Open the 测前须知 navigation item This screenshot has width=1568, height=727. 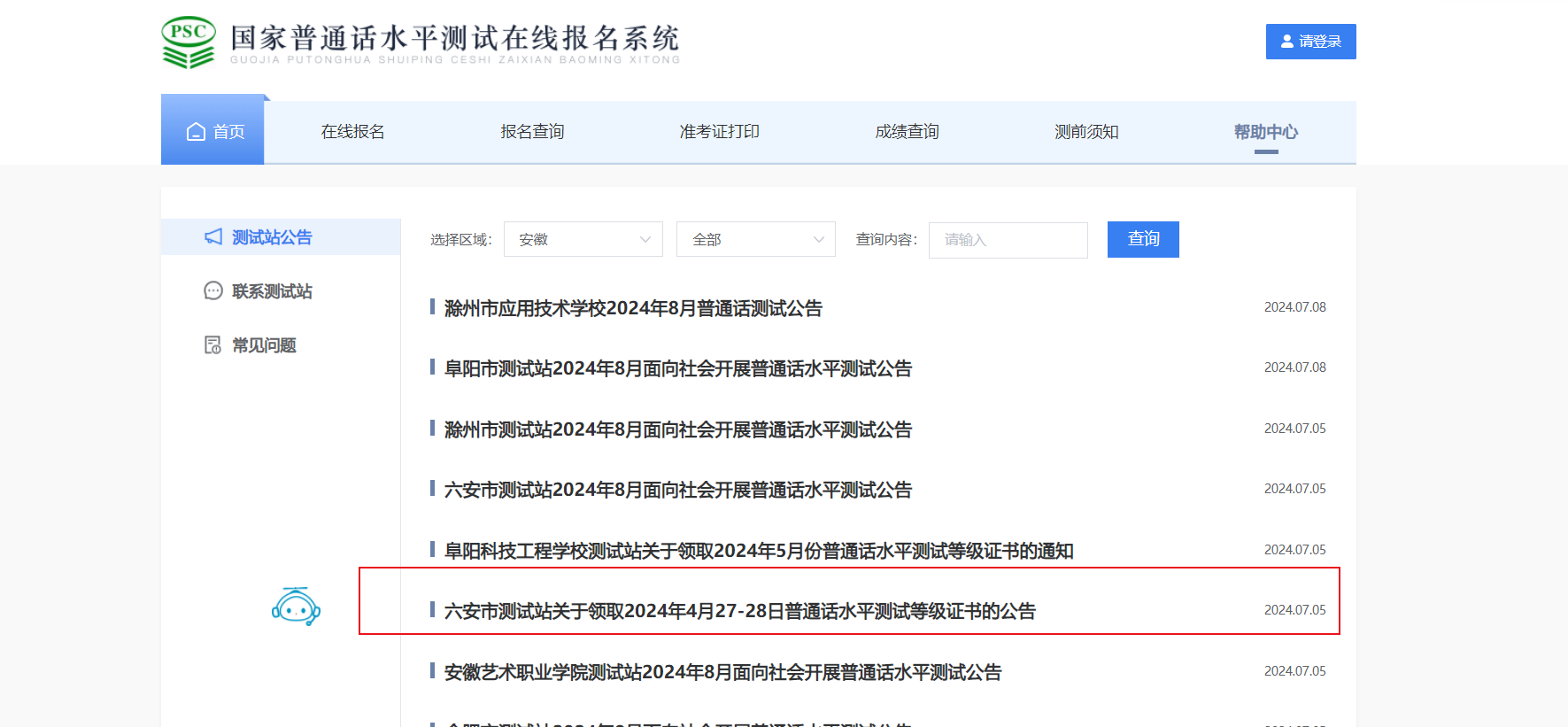click(1086, 132)
